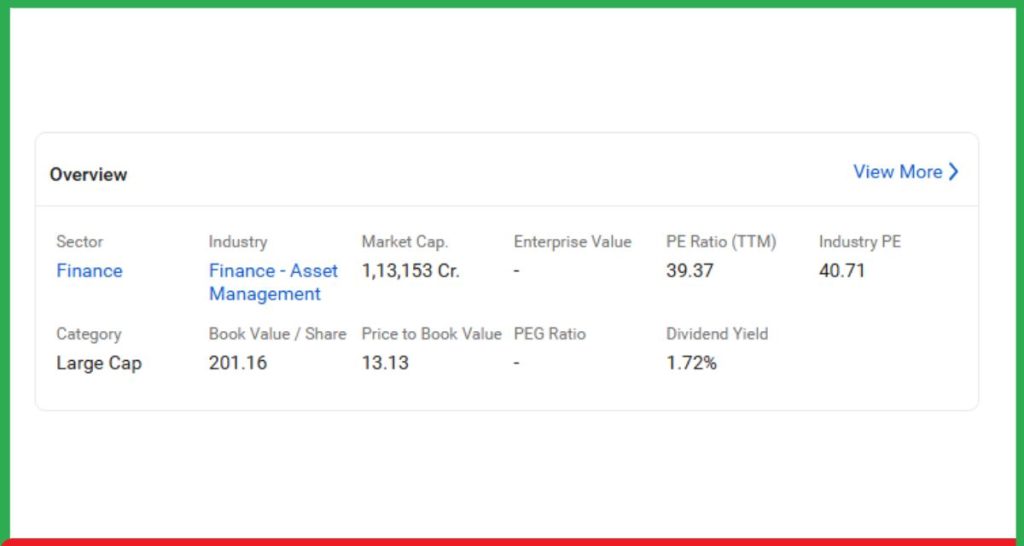Click the Overview heading

88,174
